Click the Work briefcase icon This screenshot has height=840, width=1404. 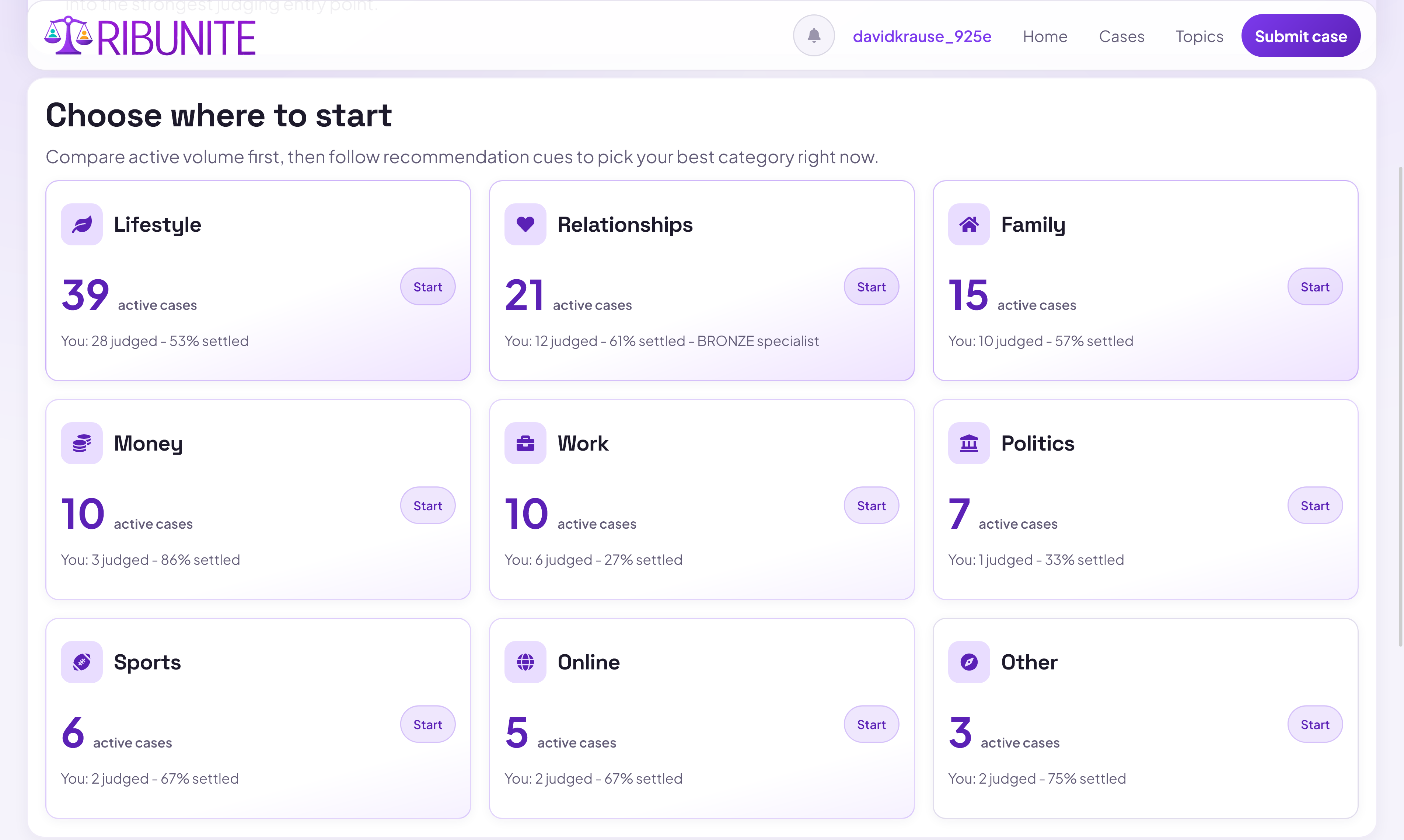point(525,443)
